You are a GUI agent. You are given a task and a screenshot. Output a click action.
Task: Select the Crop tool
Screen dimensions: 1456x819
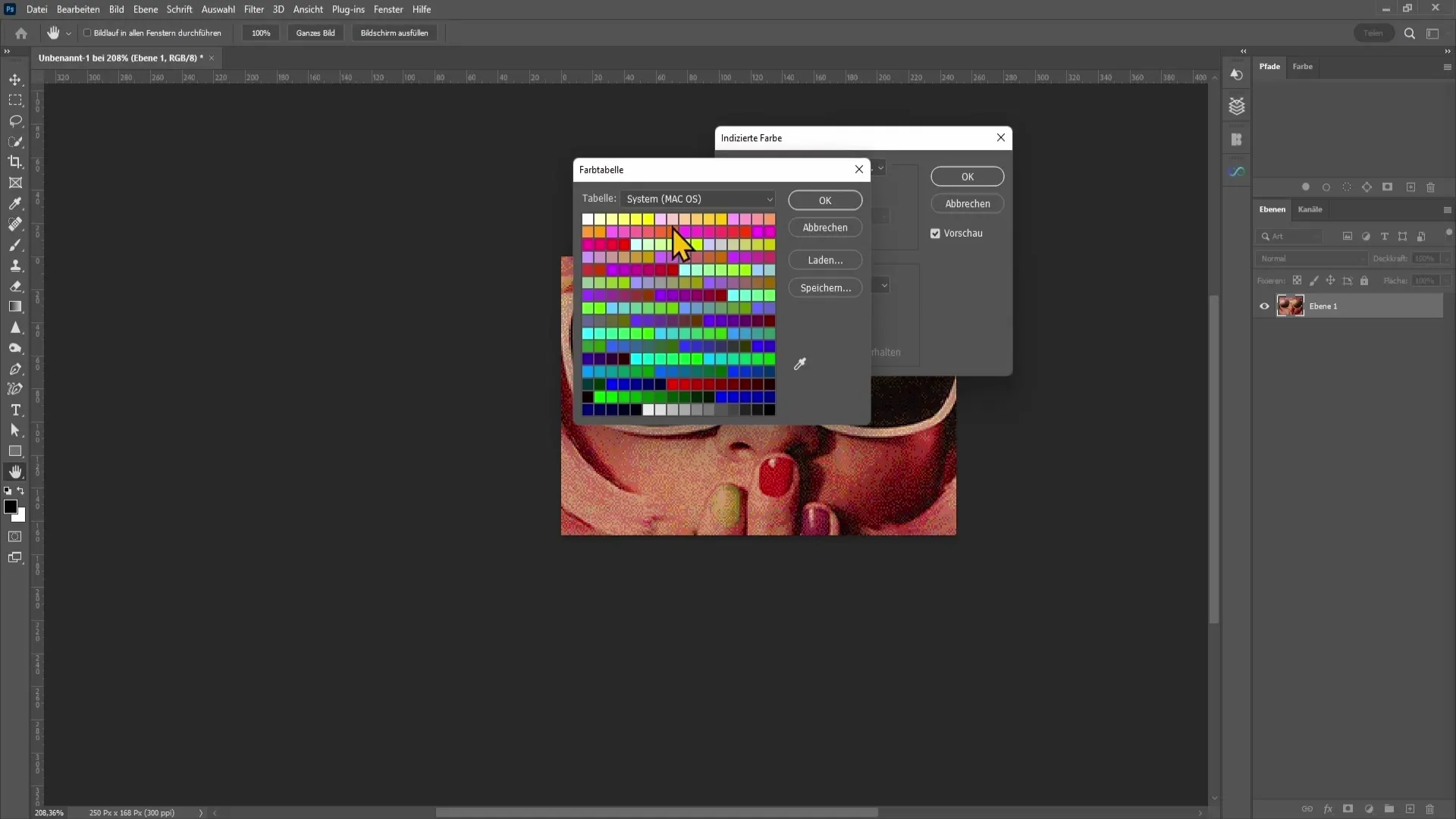pyautogui.click(x=15, y=162)
